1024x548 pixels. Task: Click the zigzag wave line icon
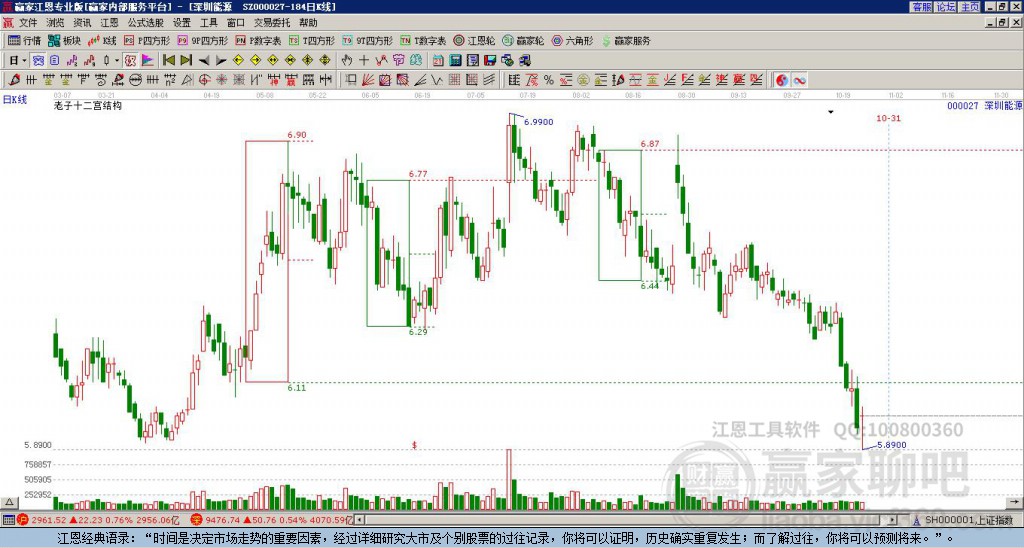click(x=437, y=80)
